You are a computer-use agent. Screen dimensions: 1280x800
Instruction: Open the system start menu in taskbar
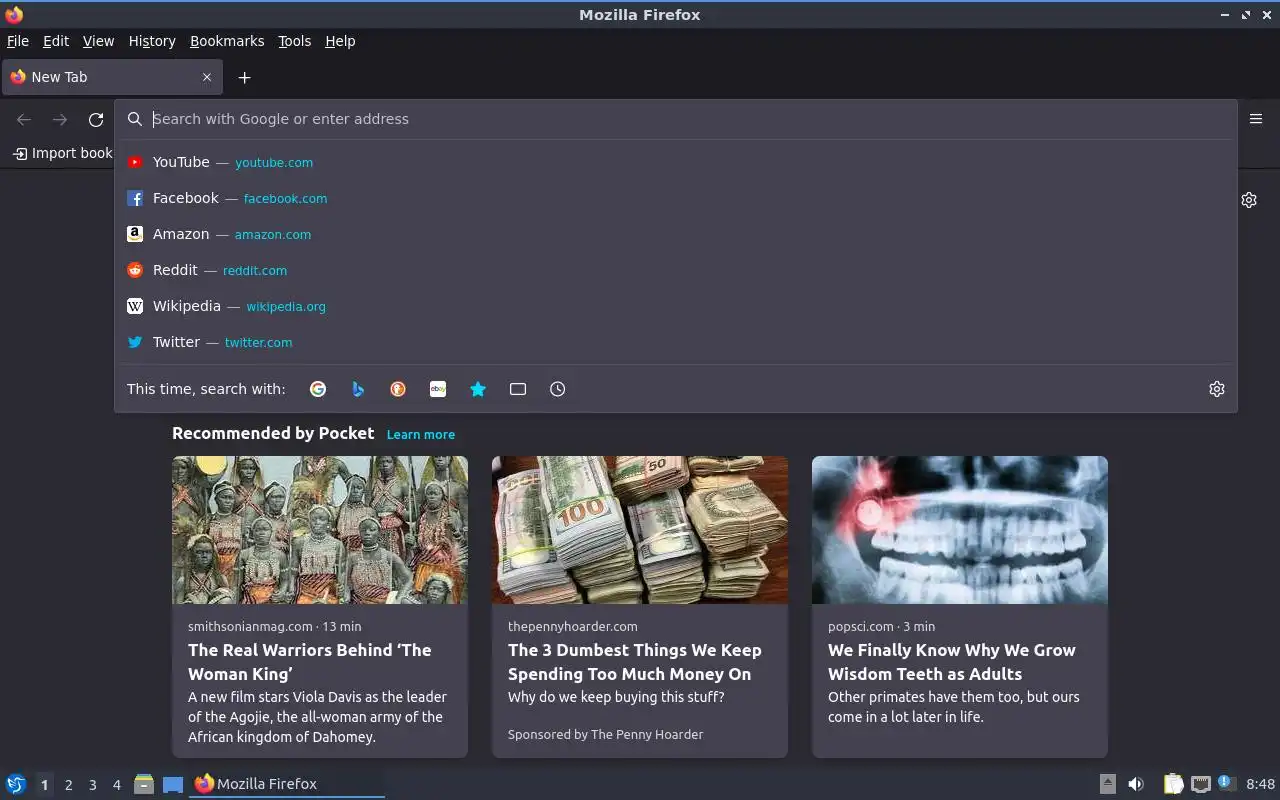16,784
